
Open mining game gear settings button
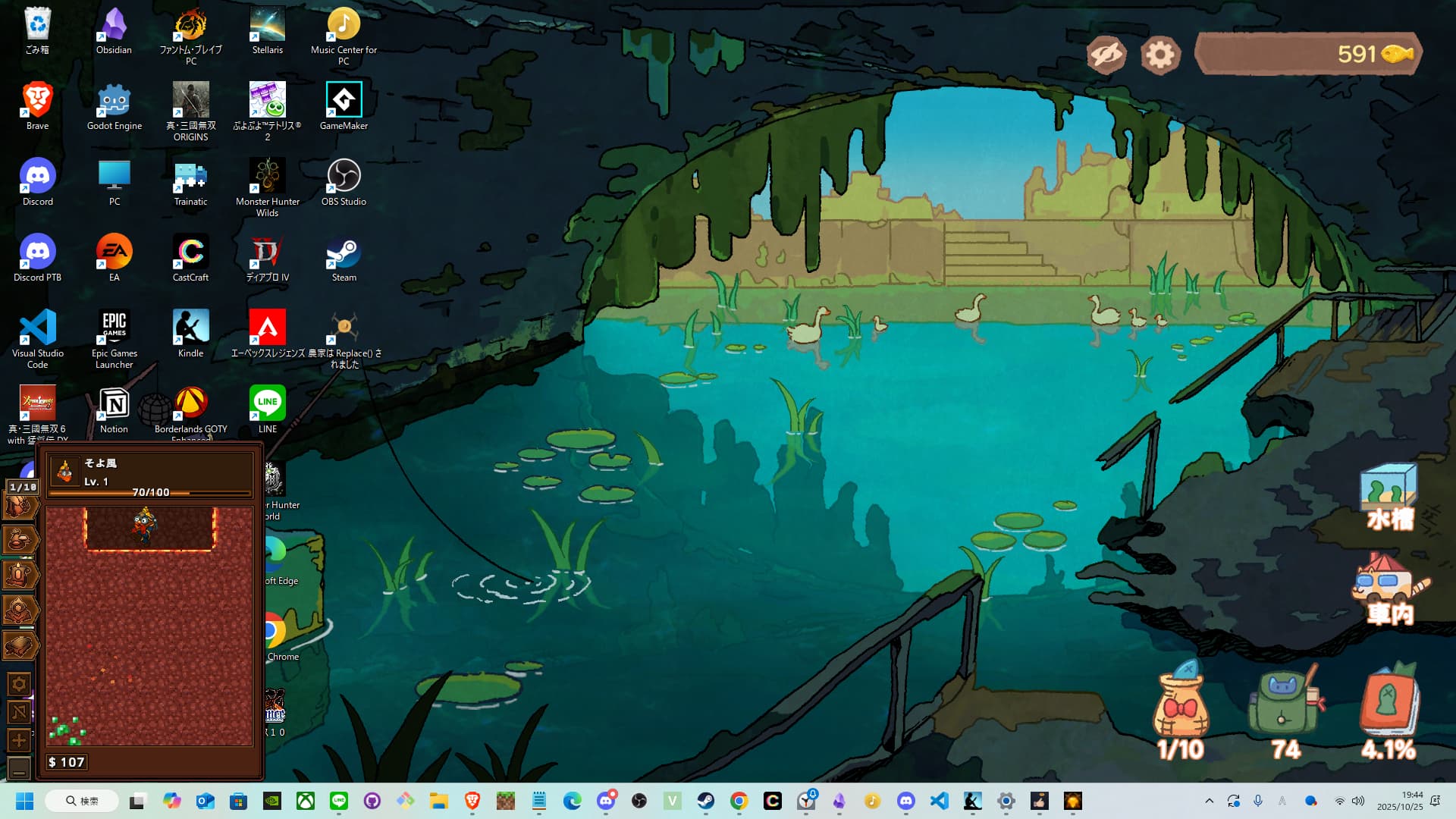(19, 684)
